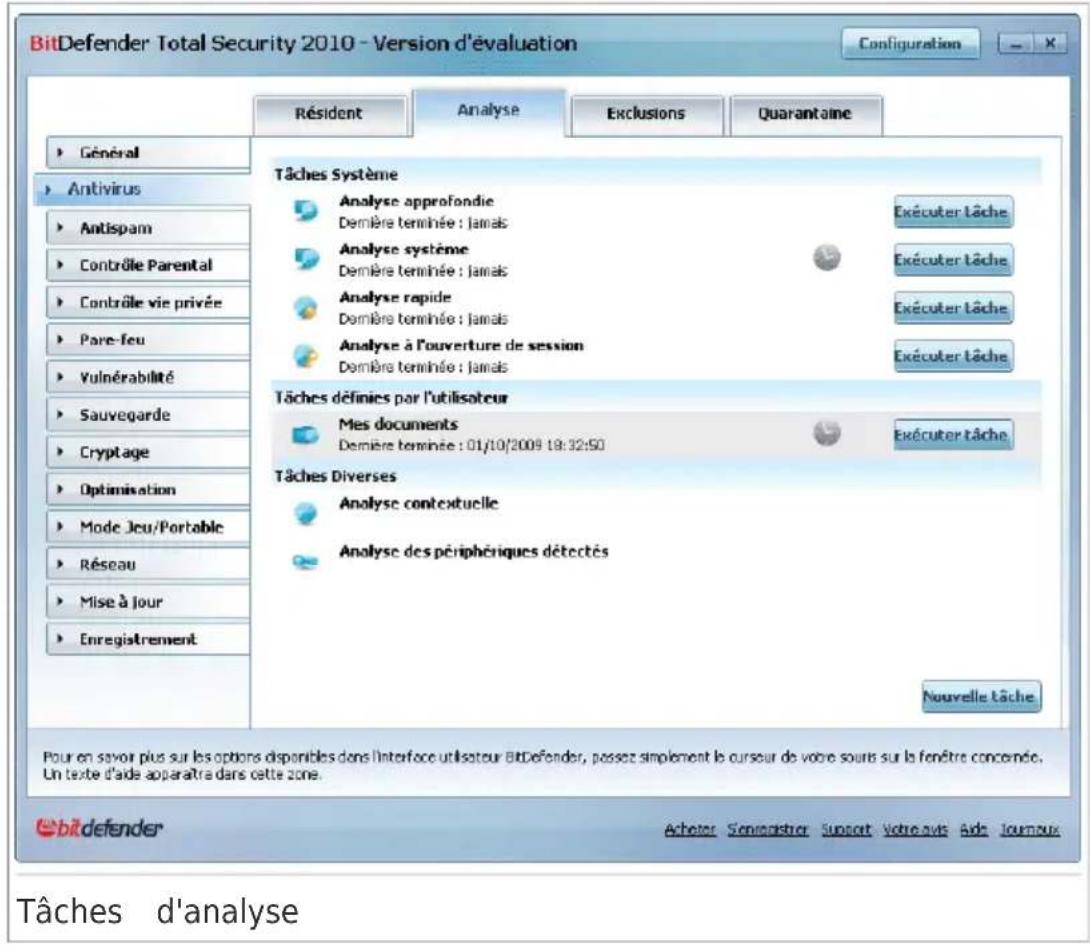Image resolution: width=1090 pixels, height=945 pixels.
Task: Click the Analyse approfondie task icon
Action: (x=305, y=211)
